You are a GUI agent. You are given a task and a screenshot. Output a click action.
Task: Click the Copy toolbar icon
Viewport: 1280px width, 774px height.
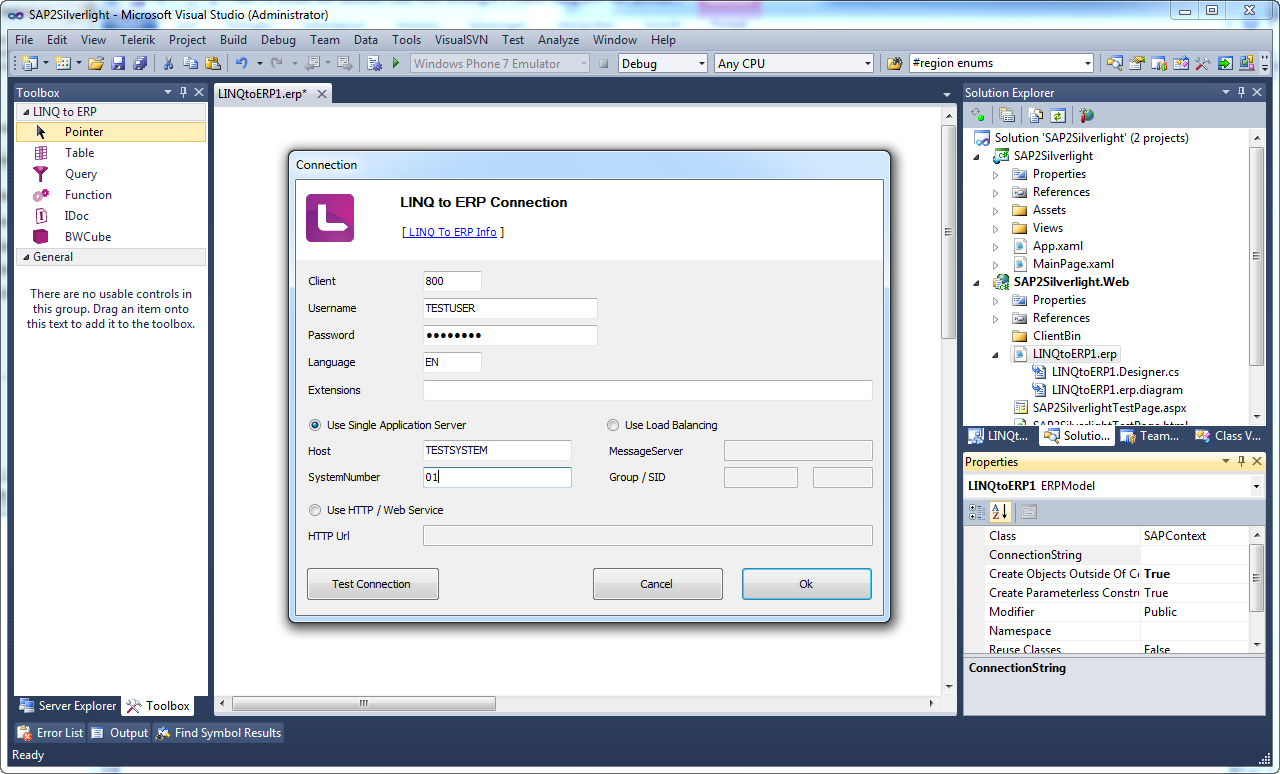(x=191, y=63)
